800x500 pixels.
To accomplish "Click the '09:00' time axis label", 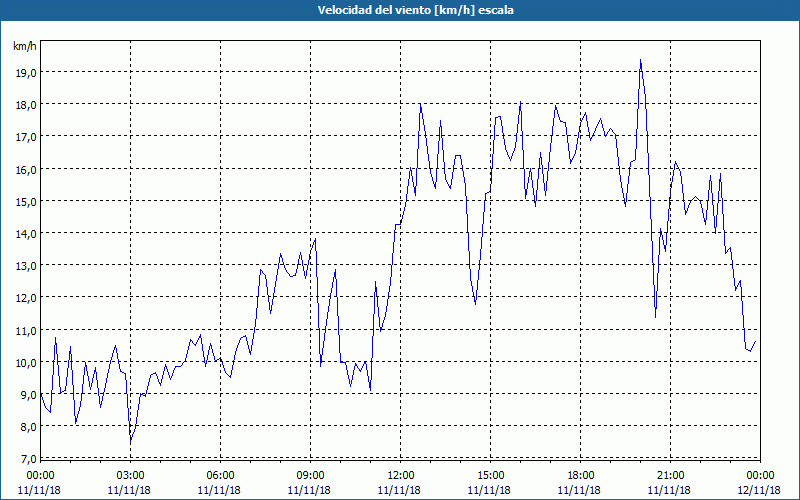I will point(310,476).
